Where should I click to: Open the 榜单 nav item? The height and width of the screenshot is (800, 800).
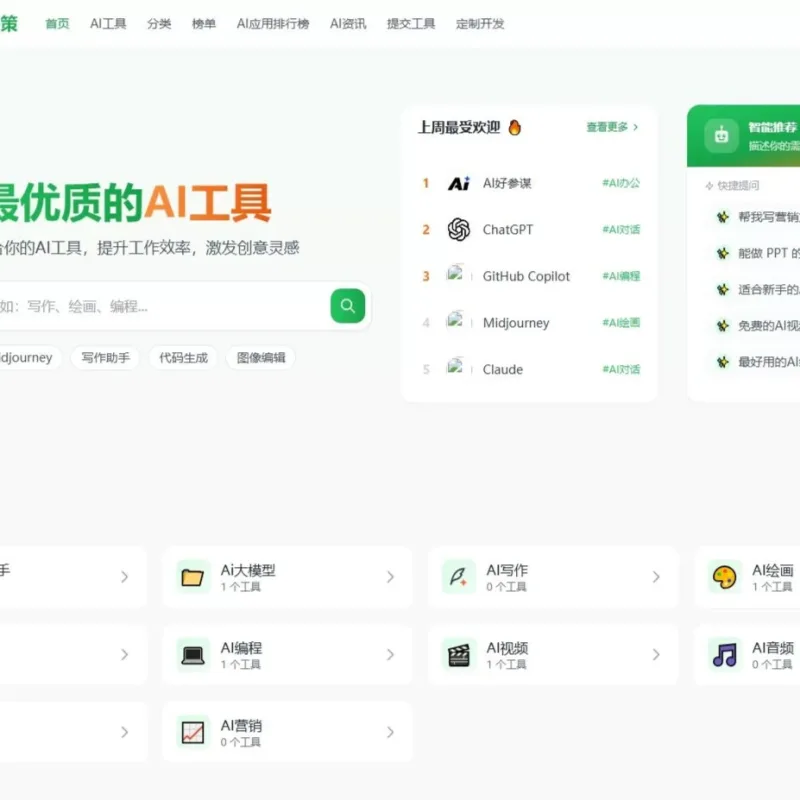(x=204, y=24)
